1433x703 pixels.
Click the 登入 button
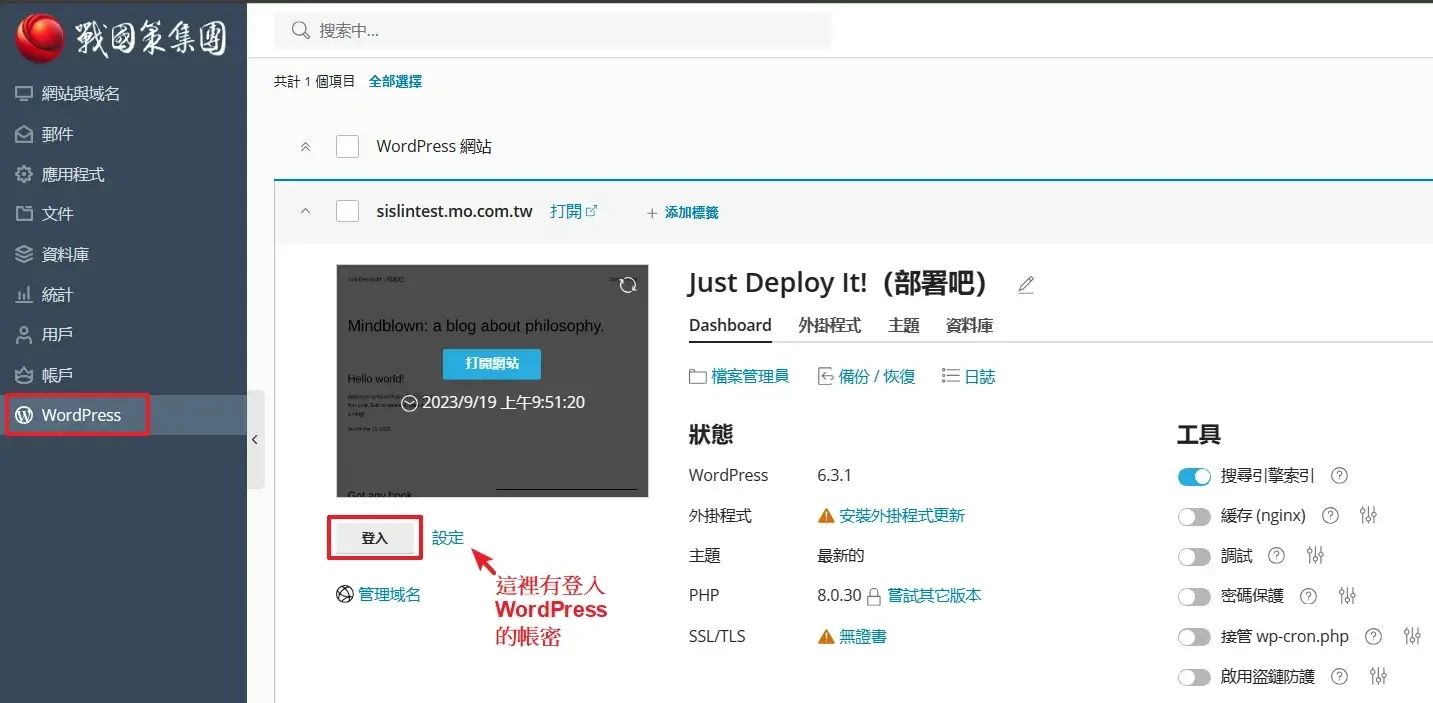point(375,538)
